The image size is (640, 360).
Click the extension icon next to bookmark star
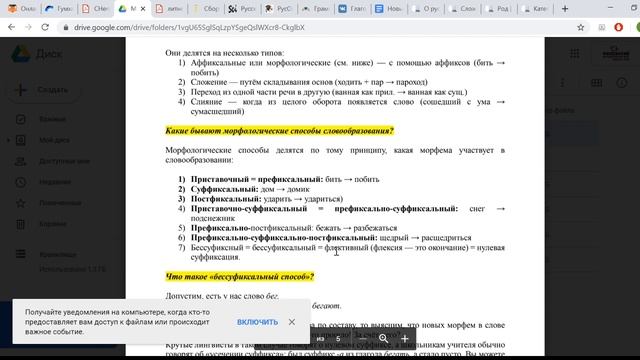602,27
